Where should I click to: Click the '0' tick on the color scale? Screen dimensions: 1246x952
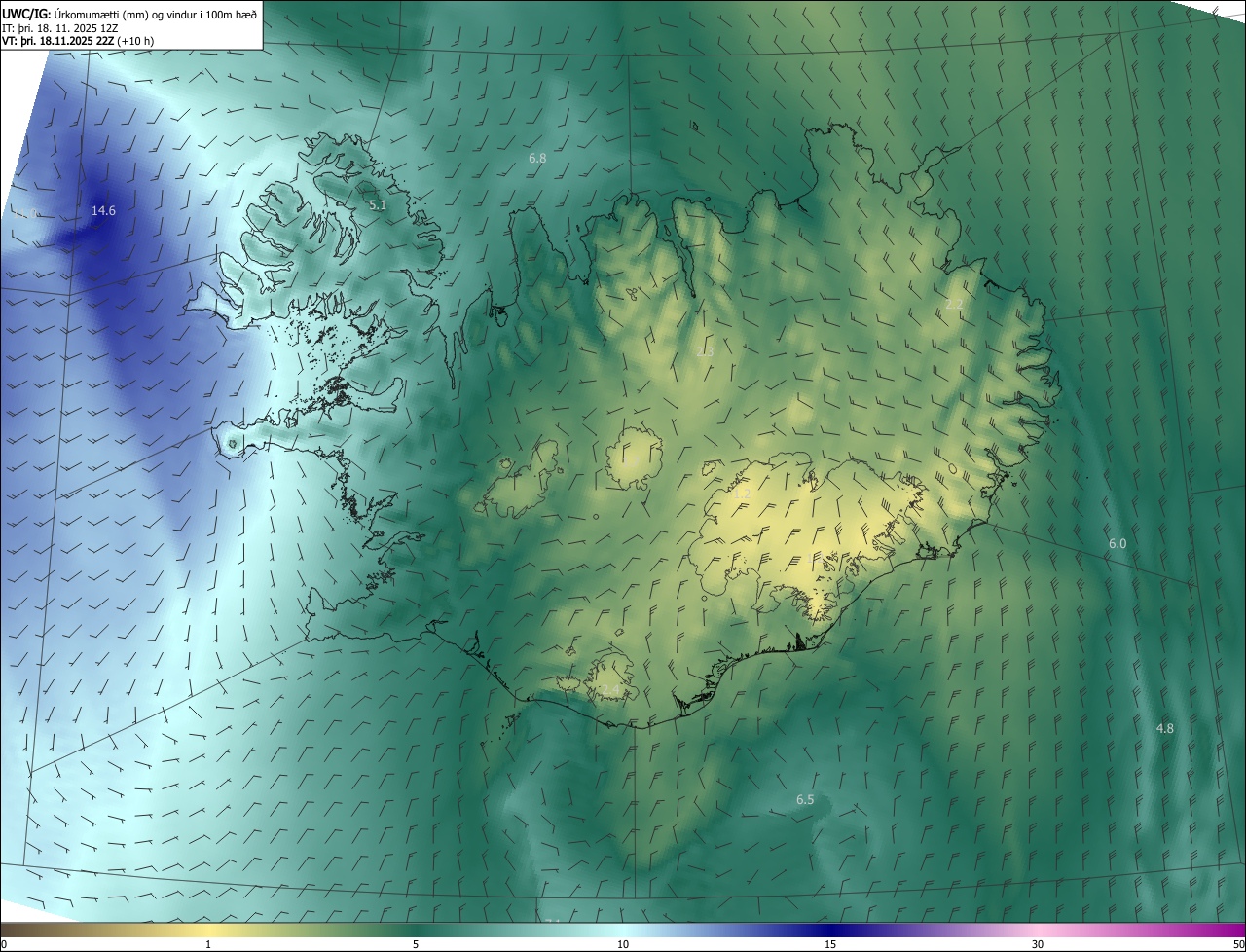coord(4,944)
